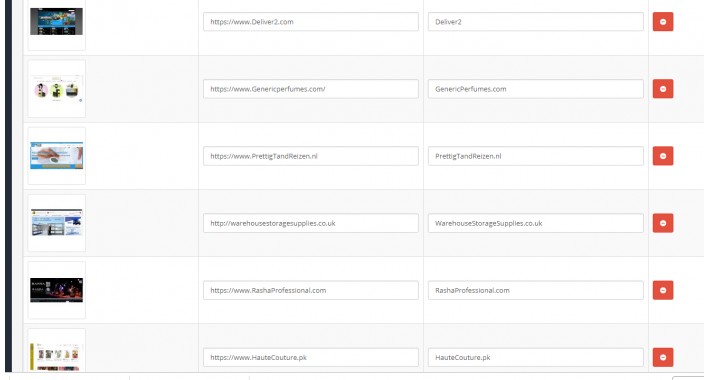710x380 pixels.
Task: Edit the https://www.Genericperfumes.com/ URL field
Action: coord(311,89)
